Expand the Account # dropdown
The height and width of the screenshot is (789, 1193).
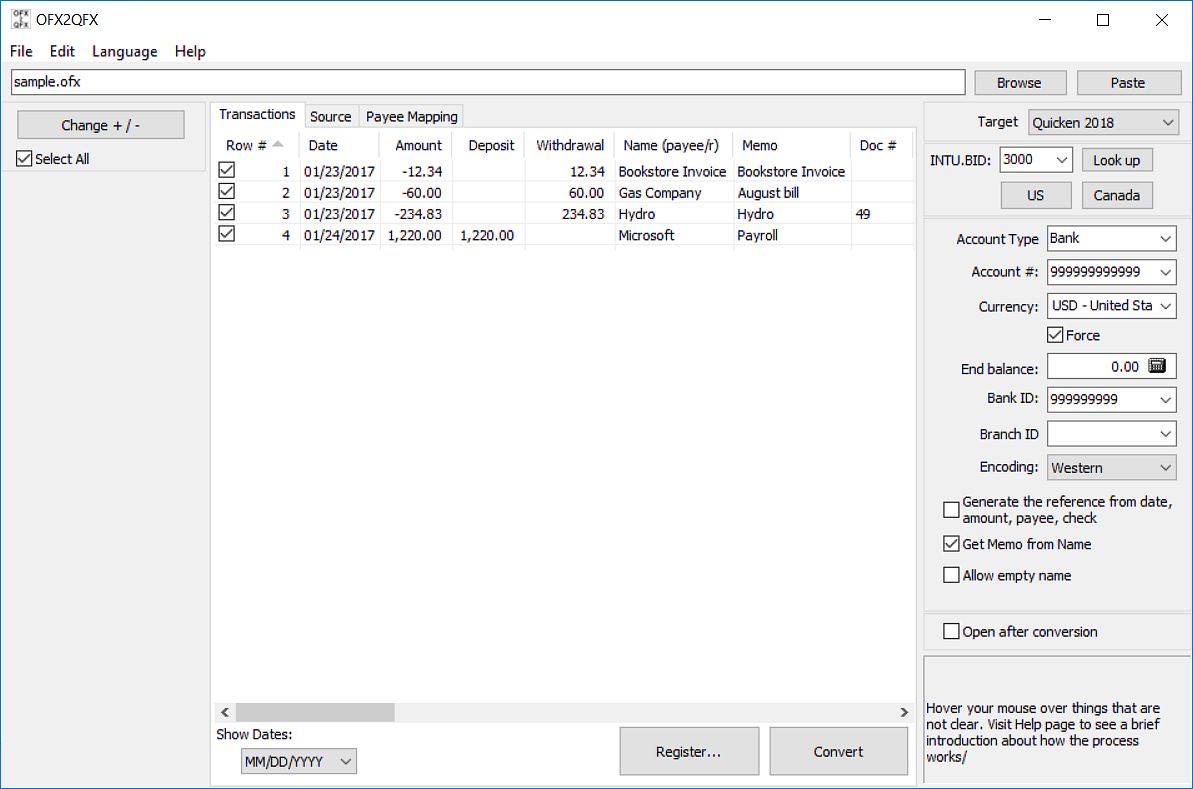click(1165, 272)
